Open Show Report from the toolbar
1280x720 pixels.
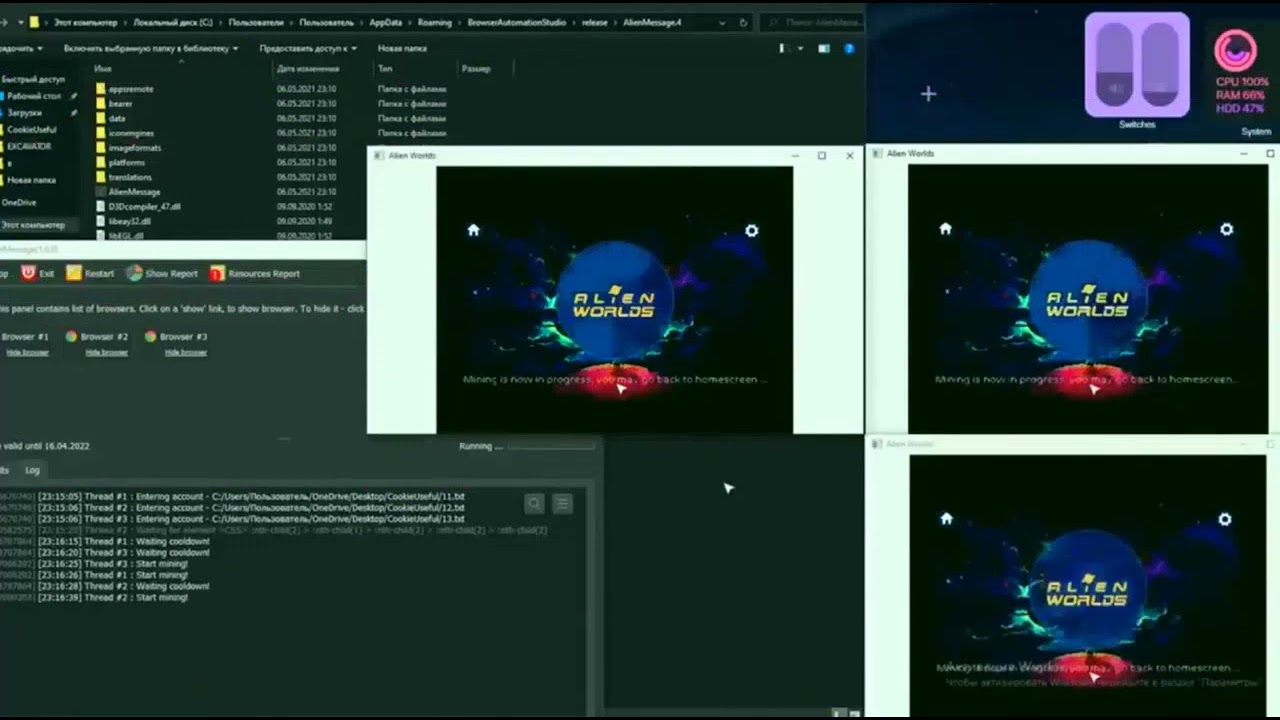(162, 273)
